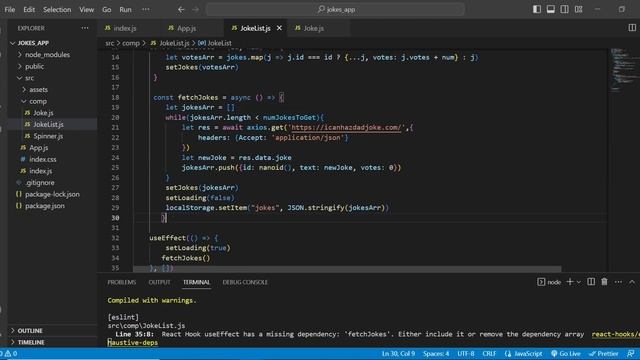Screen dimensions: 640x360
Task: Kill terminal with trash icon
Action: (x=604, y=282)
